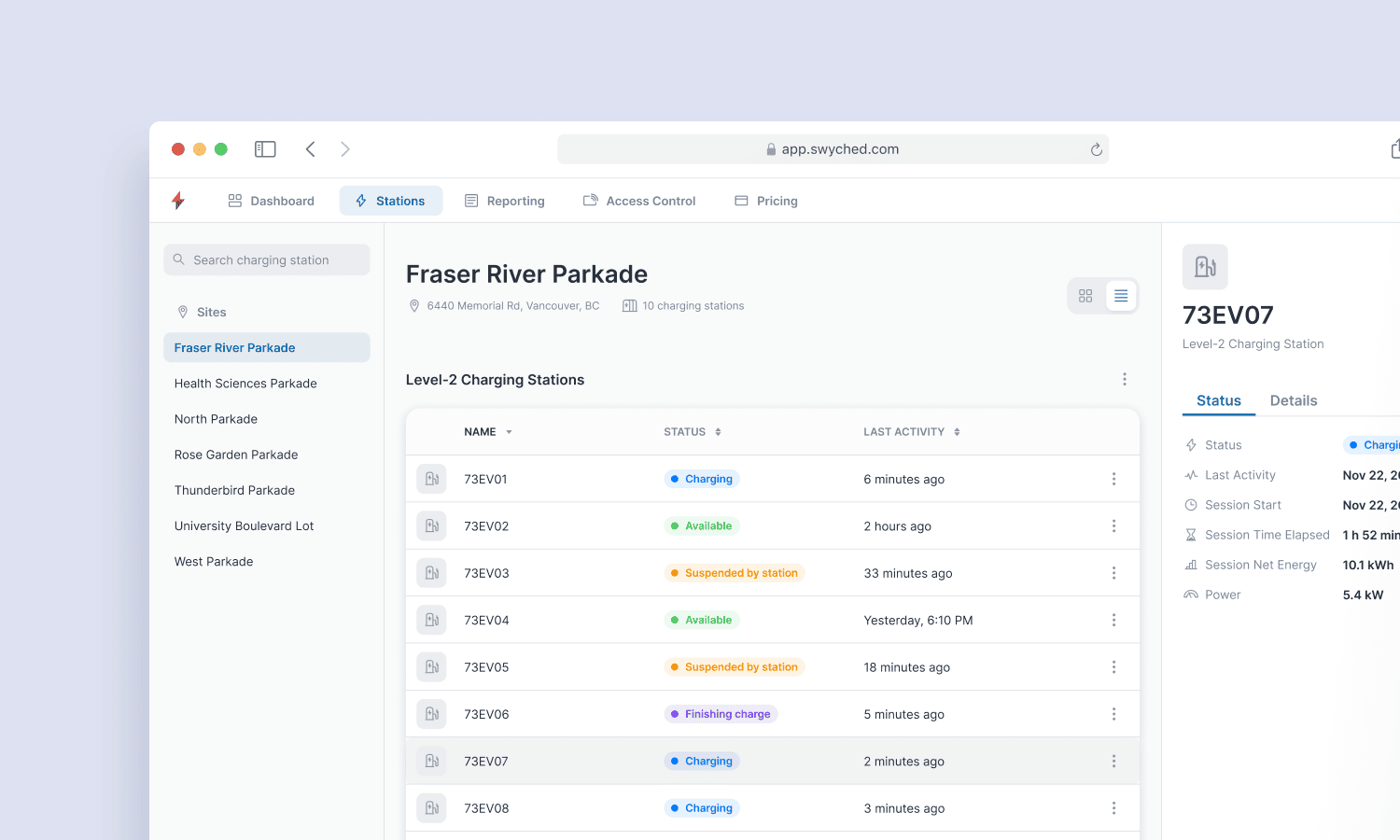Click the Search charging station field
This screenshot has width=1400, height=840.
[x=267, y=260]
